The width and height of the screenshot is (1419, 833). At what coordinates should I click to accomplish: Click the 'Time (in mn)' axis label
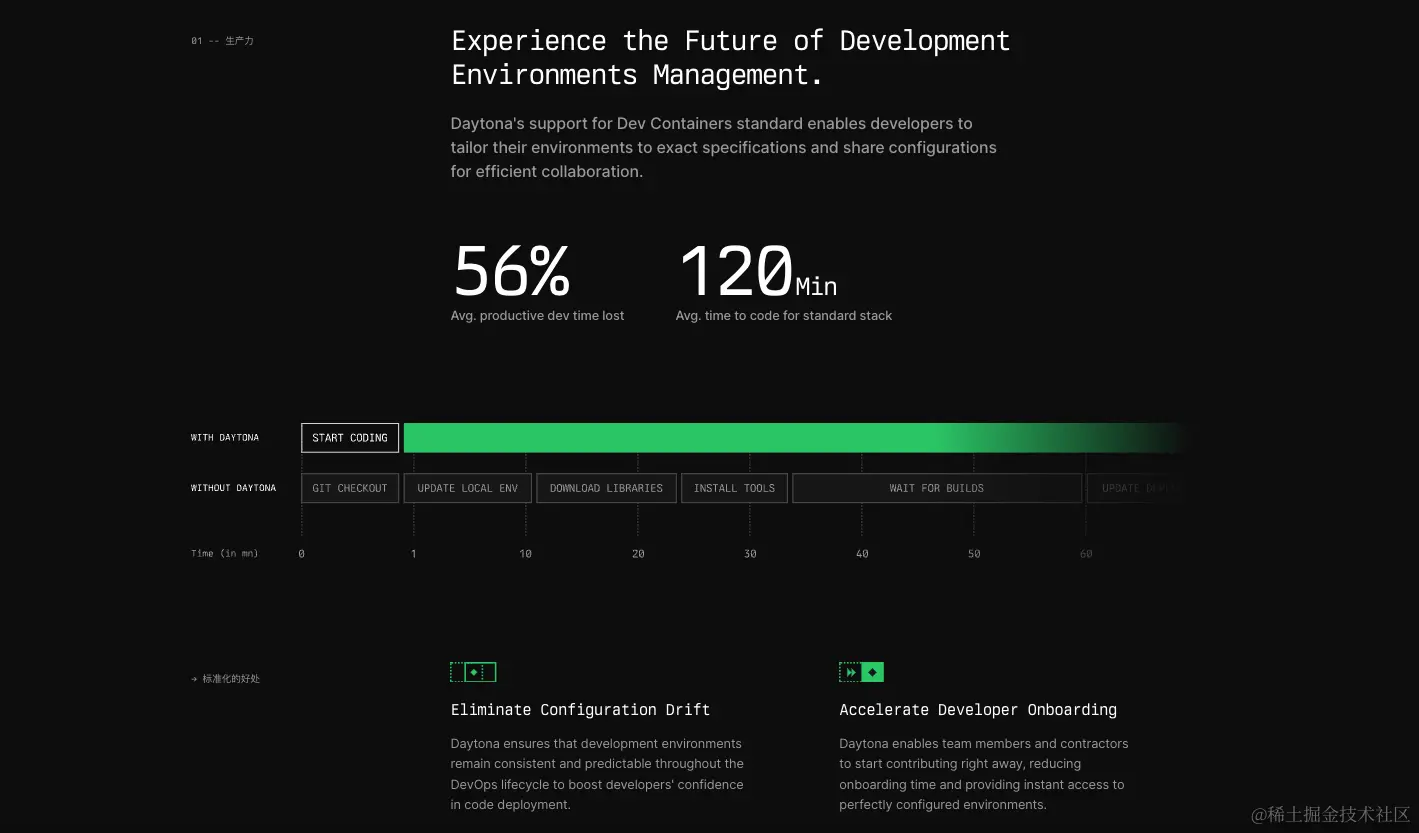pyautogui.click(x=224, y=554)
